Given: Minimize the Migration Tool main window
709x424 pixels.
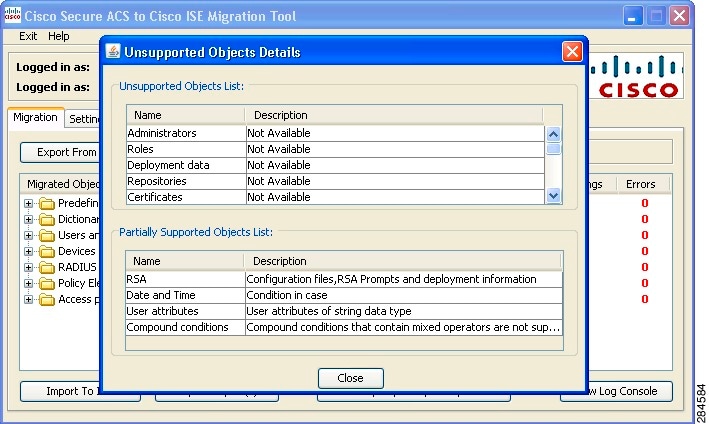Looking at the screenshot, I should (633, 16).
